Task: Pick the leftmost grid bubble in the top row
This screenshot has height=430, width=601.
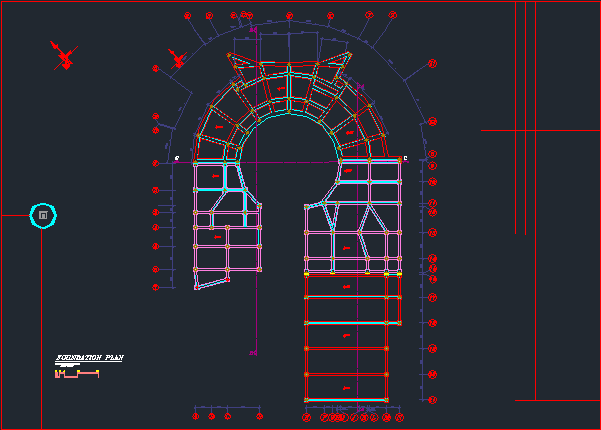Action: pyautogui.click(x=188, y=16)
